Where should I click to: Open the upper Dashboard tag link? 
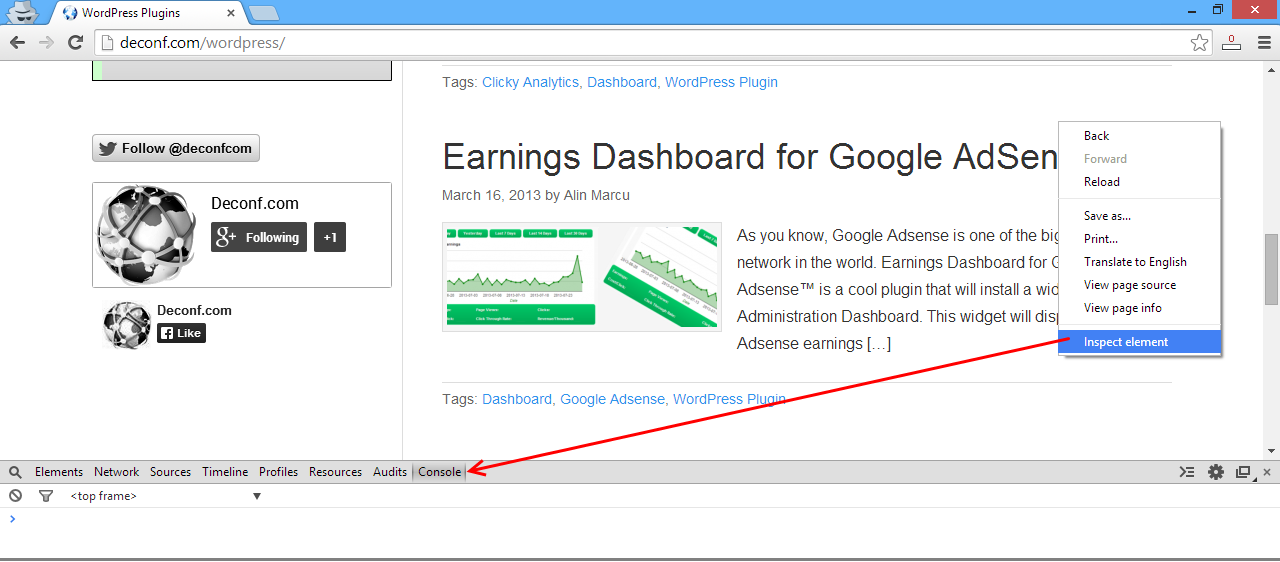[x=622, y=82]
